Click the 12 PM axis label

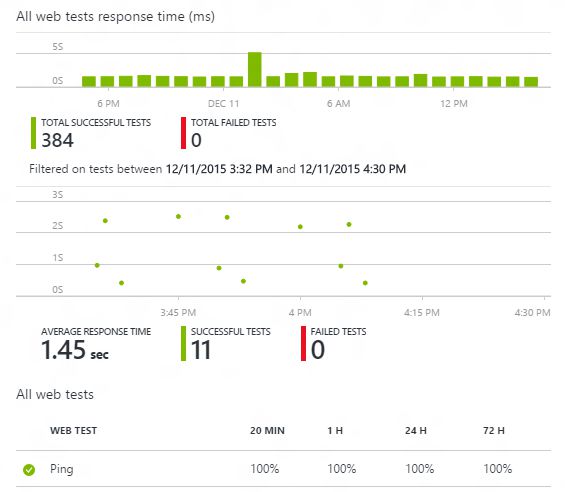click(x=454, y=104)
